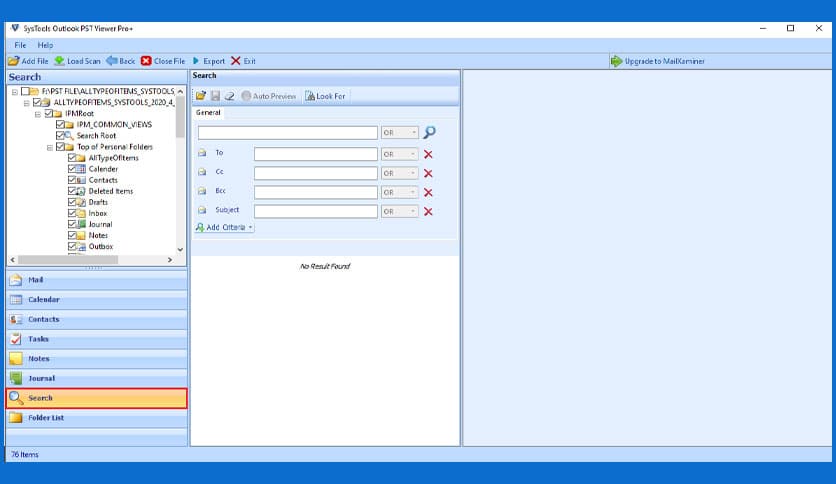The image size is (836, 484).
Task: Switch to Calendar pane
Action: pos(97,300)
